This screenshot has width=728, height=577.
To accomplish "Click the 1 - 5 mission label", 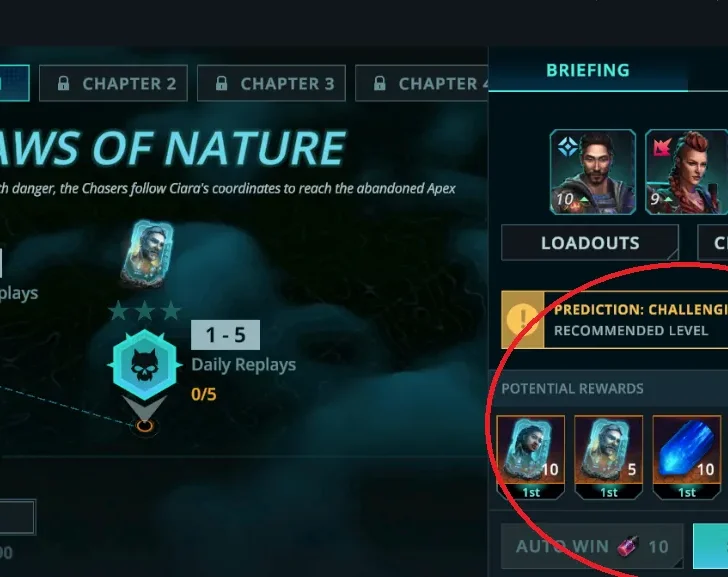I will pos(225,335).
